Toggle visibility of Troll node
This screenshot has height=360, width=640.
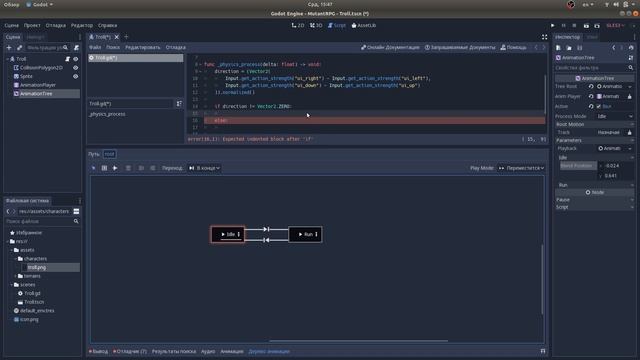point(76,59)
